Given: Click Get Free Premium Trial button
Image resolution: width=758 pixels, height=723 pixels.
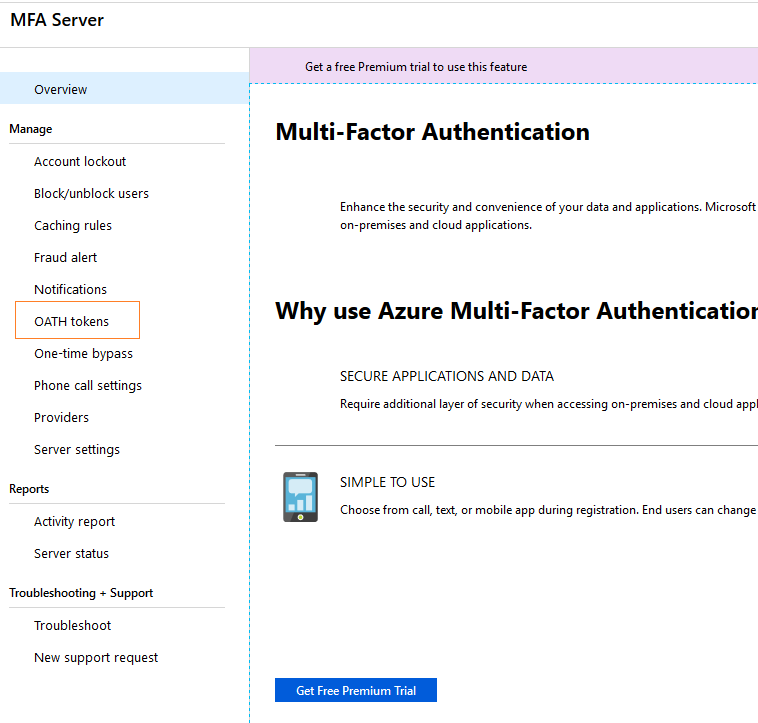Looking at the screenshot, I should [x=356, y=690].
